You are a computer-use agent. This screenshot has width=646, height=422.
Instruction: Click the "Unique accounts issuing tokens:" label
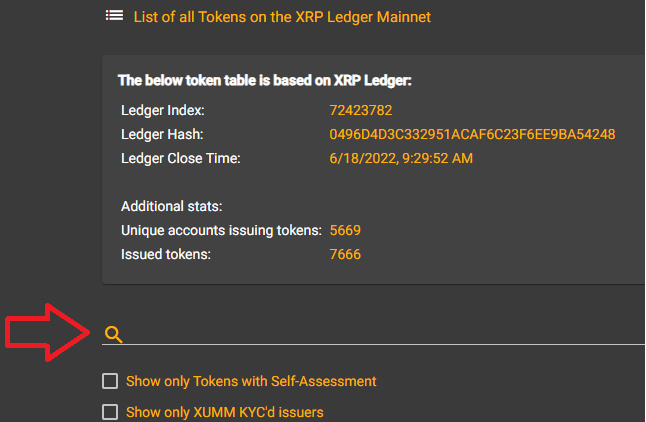click(x=221, y=231)
